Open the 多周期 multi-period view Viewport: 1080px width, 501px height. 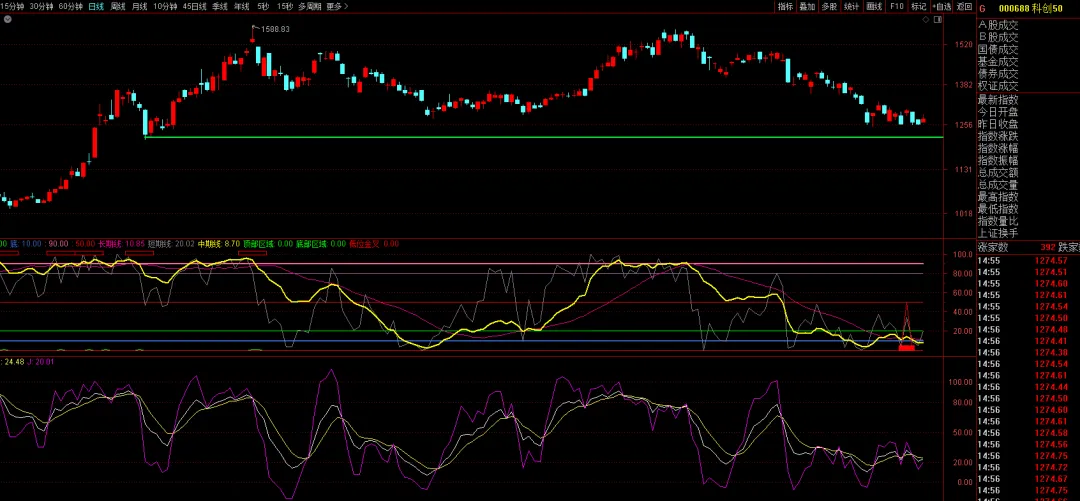310,6
